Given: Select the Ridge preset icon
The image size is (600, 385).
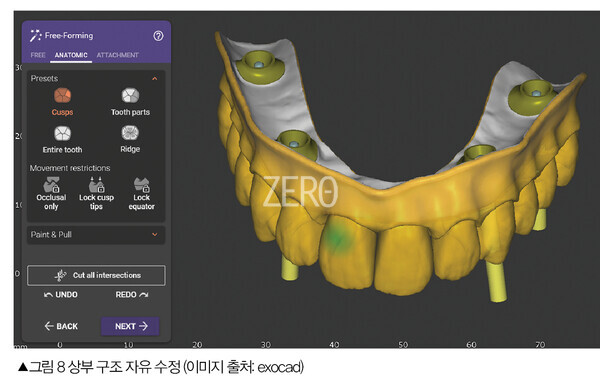Looking at the screenshot, I should [130, 133].
